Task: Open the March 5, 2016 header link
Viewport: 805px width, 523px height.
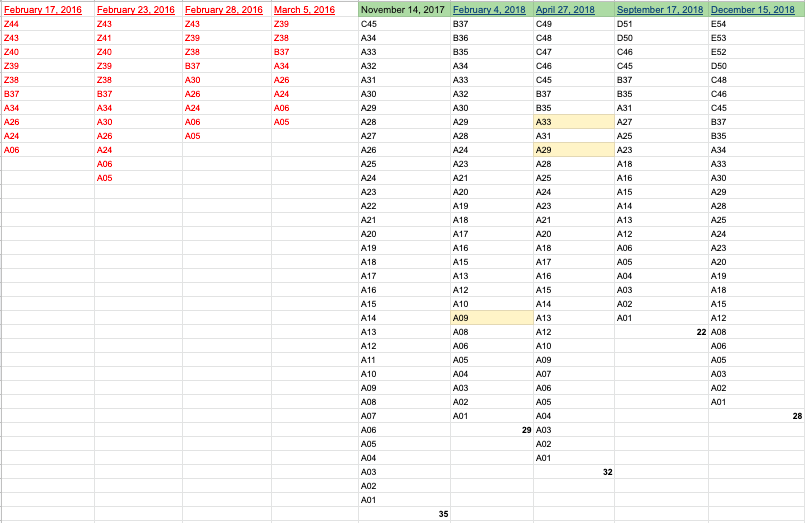Action: [304, 10]
